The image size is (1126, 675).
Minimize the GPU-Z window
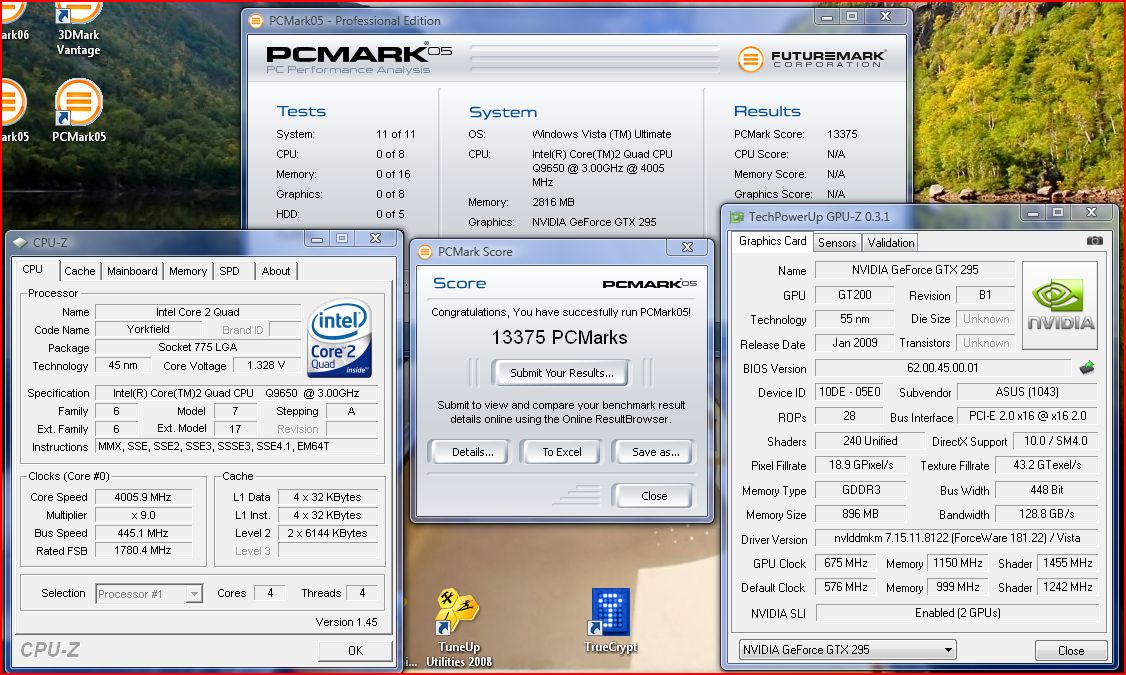click(x=1033, y=213)
